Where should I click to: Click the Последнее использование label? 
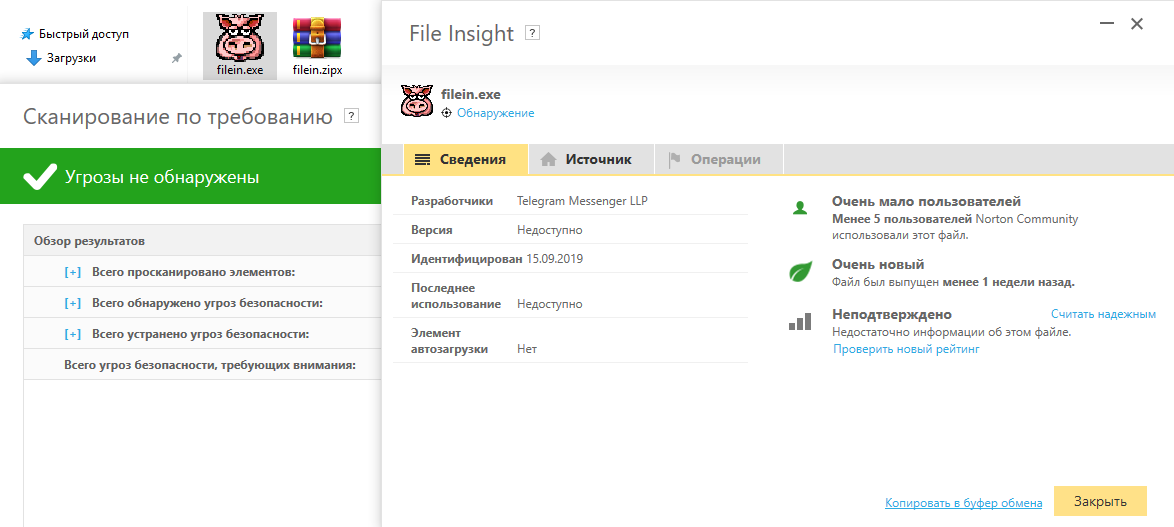456,296
